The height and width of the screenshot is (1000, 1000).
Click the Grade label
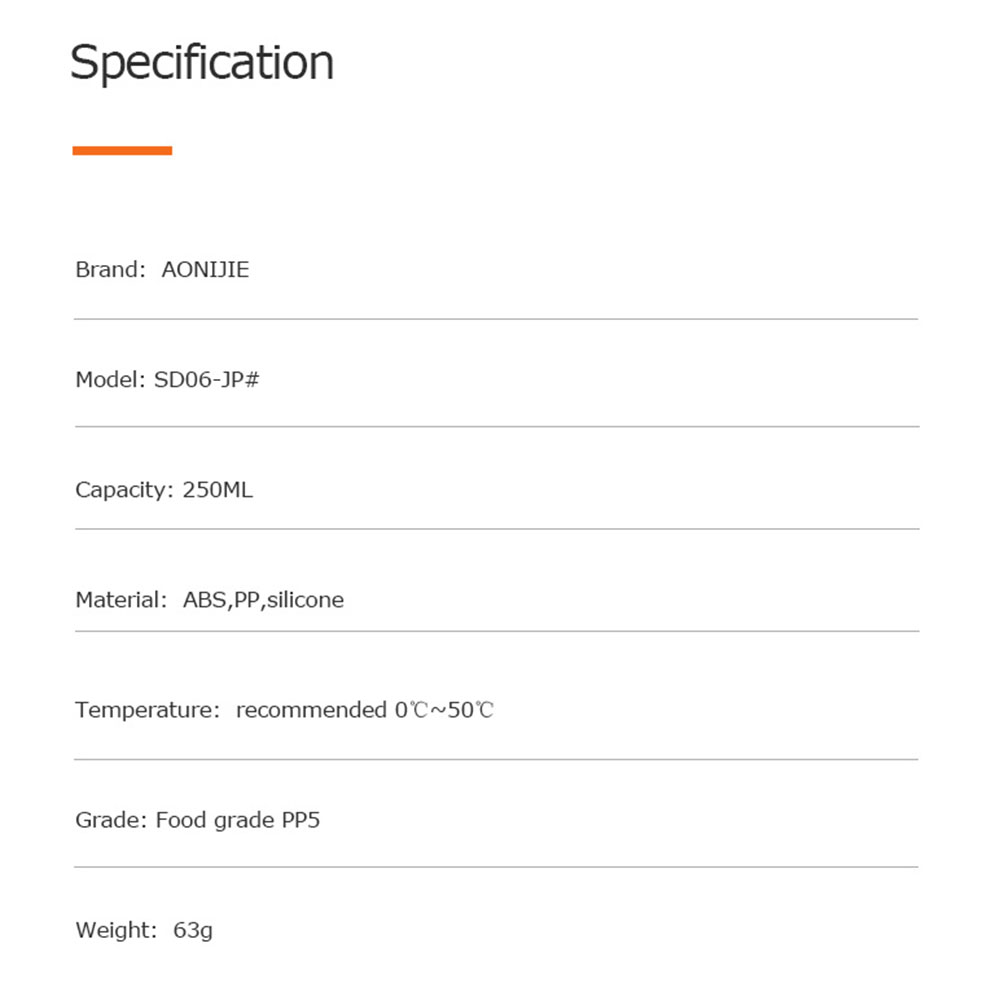tap(110, 821)
